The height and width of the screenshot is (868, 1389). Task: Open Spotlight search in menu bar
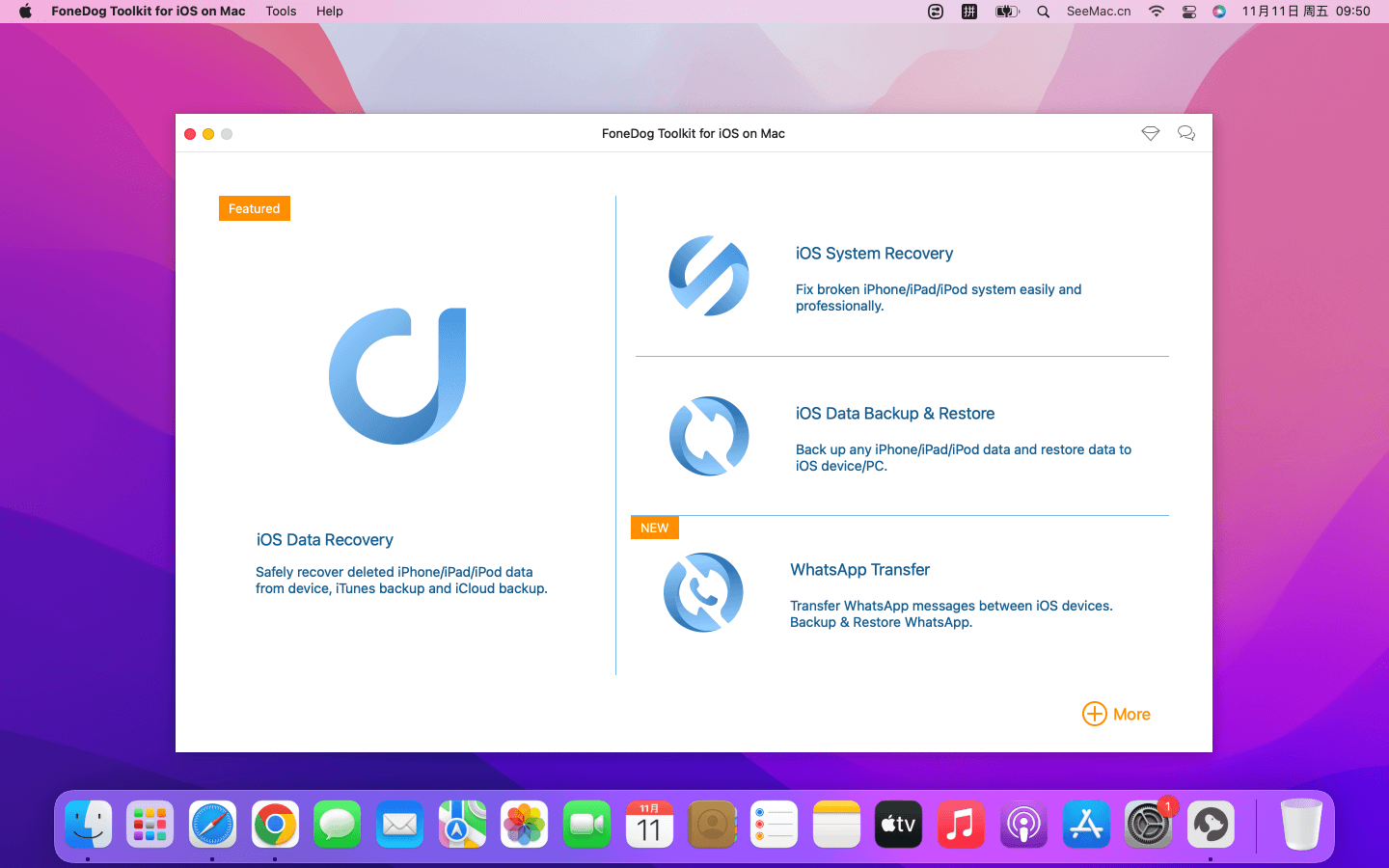tap(1043, 12)
